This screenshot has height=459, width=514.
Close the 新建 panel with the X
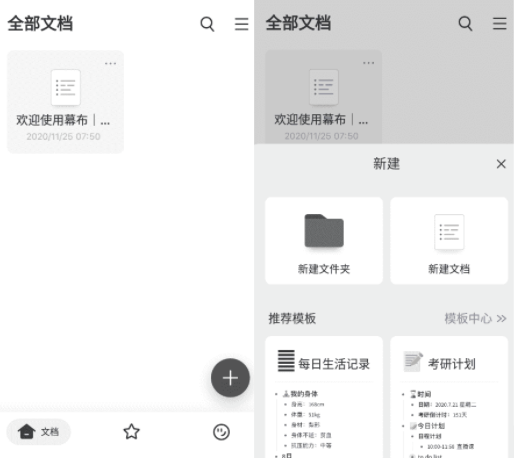(x=501, y=164)
